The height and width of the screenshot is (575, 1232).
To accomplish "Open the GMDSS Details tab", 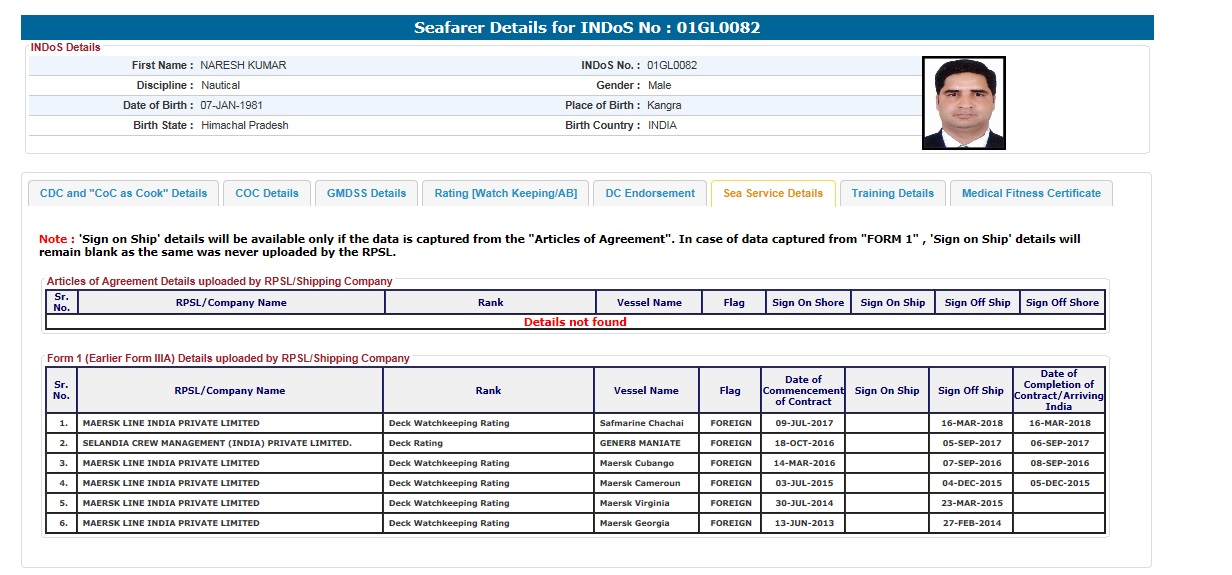I will (366, 194).
